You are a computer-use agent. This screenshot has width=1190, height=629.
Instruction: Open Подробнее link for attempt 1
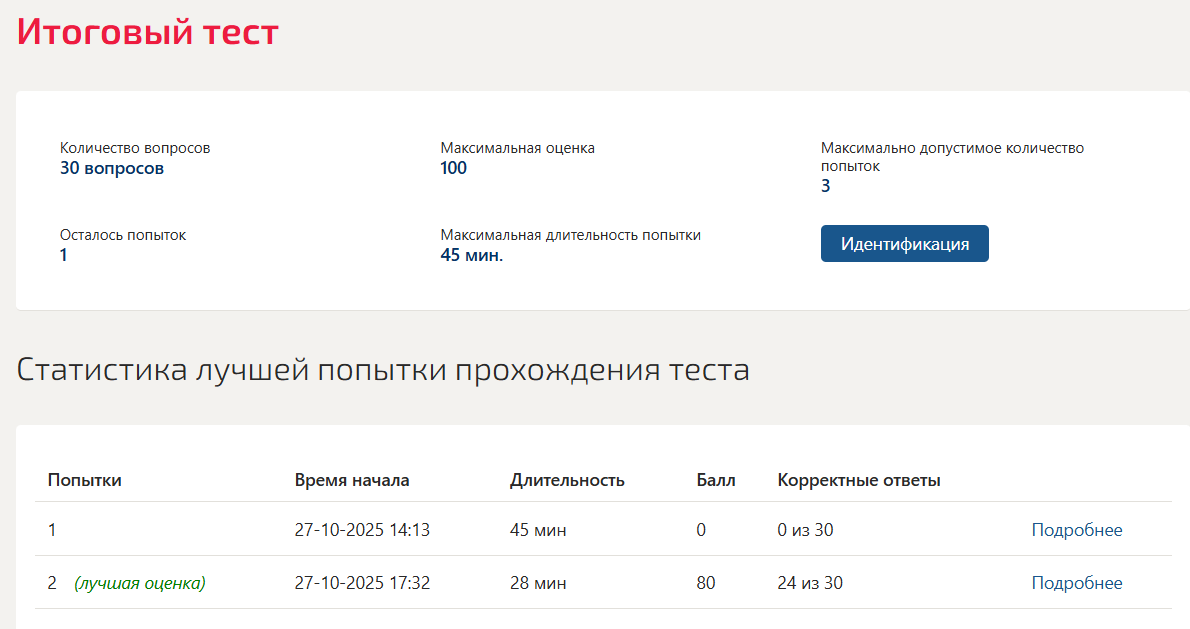[x=1076, y=530]
